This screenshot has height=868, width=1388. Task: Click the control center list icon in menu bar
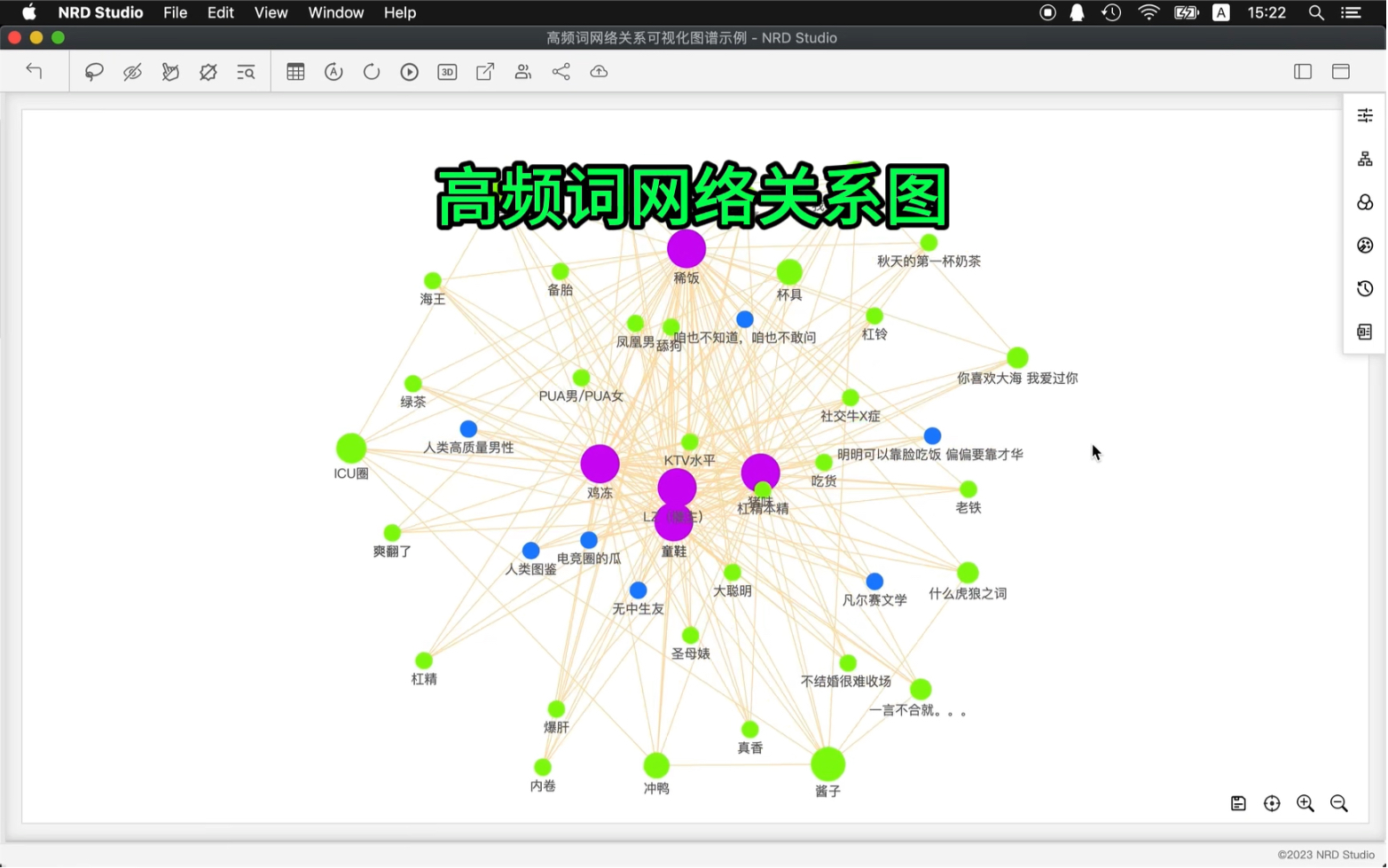pos(1351,12)
